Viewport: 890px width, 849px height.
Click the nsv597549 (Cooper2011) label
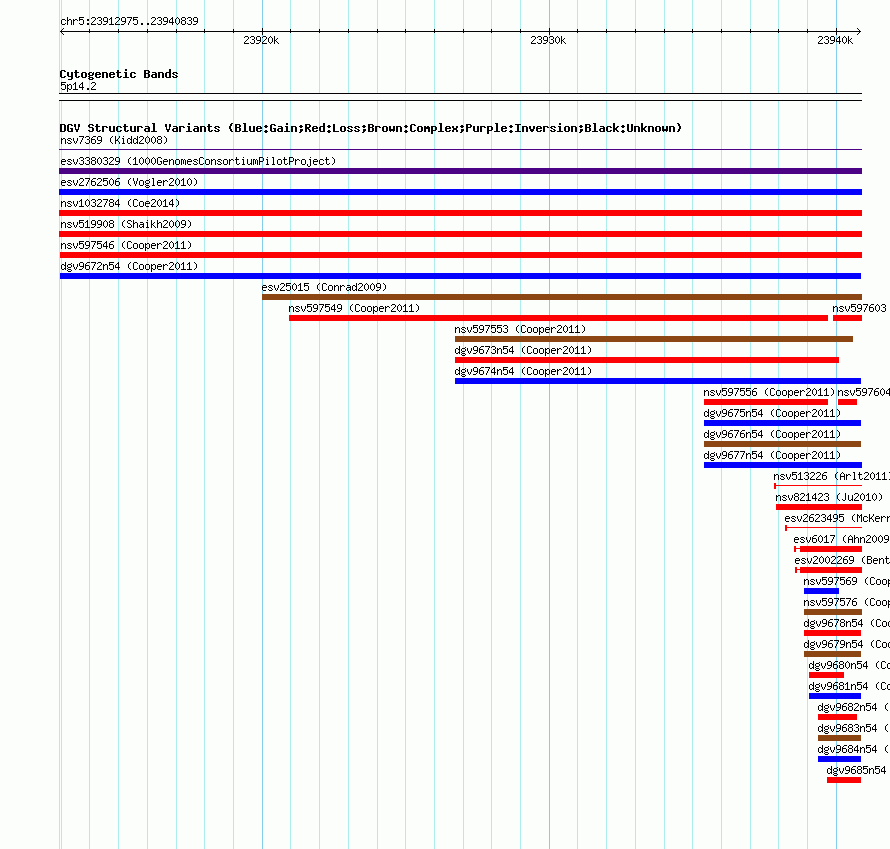354,308
